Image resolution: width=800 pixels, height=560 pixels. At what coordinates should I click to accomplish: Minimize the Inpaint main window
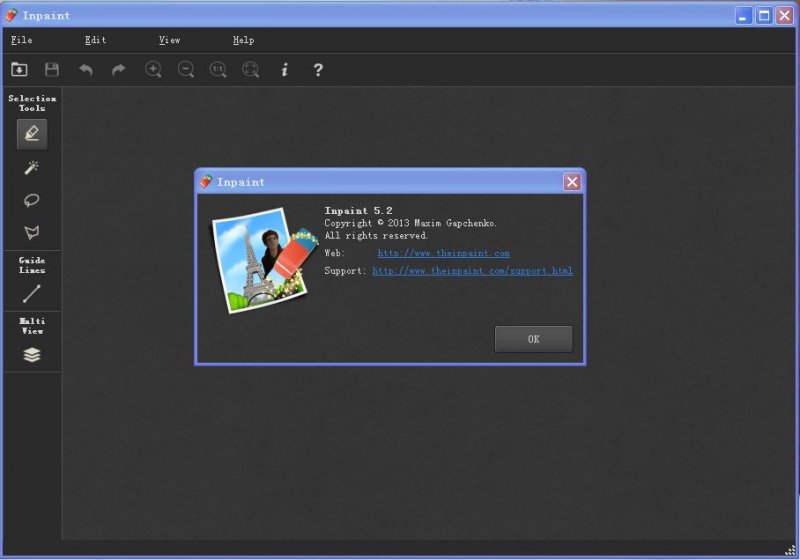[x=743, y=15]
